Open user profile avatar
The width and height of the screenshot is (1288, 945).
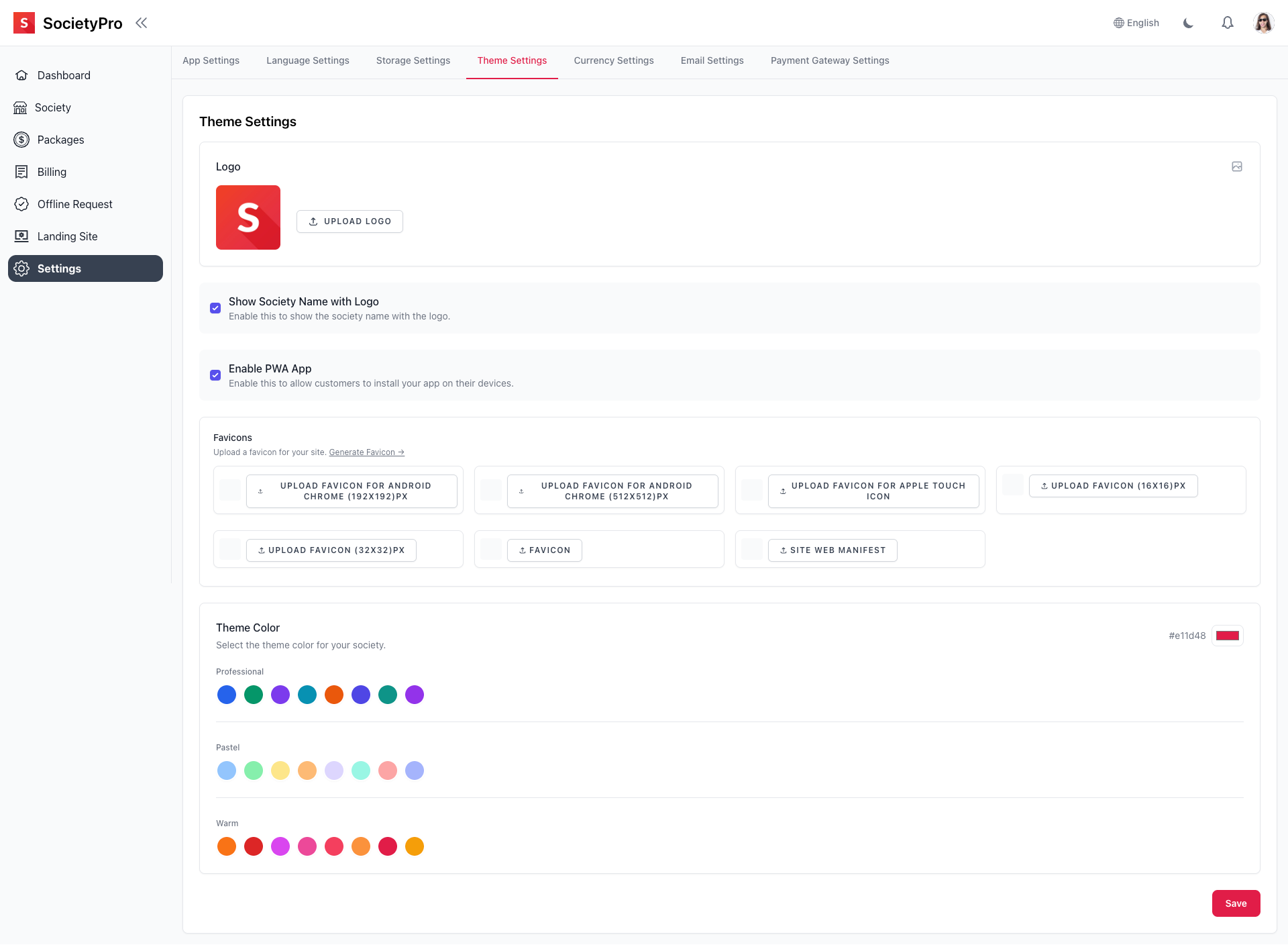pos(1263,23)
